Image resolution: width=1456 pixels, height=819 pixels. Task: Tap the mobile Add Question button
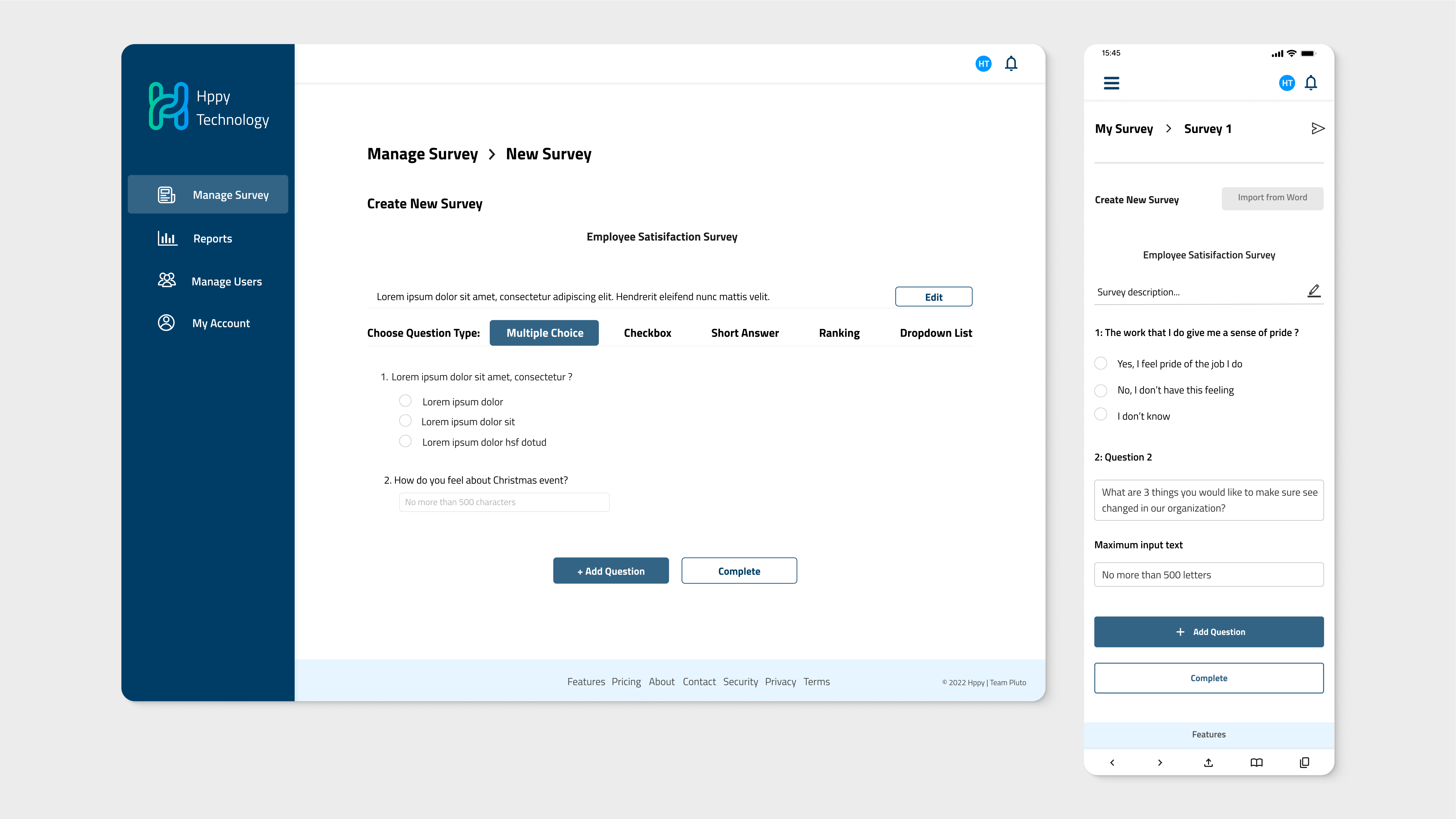click(x=1209, y=632)
